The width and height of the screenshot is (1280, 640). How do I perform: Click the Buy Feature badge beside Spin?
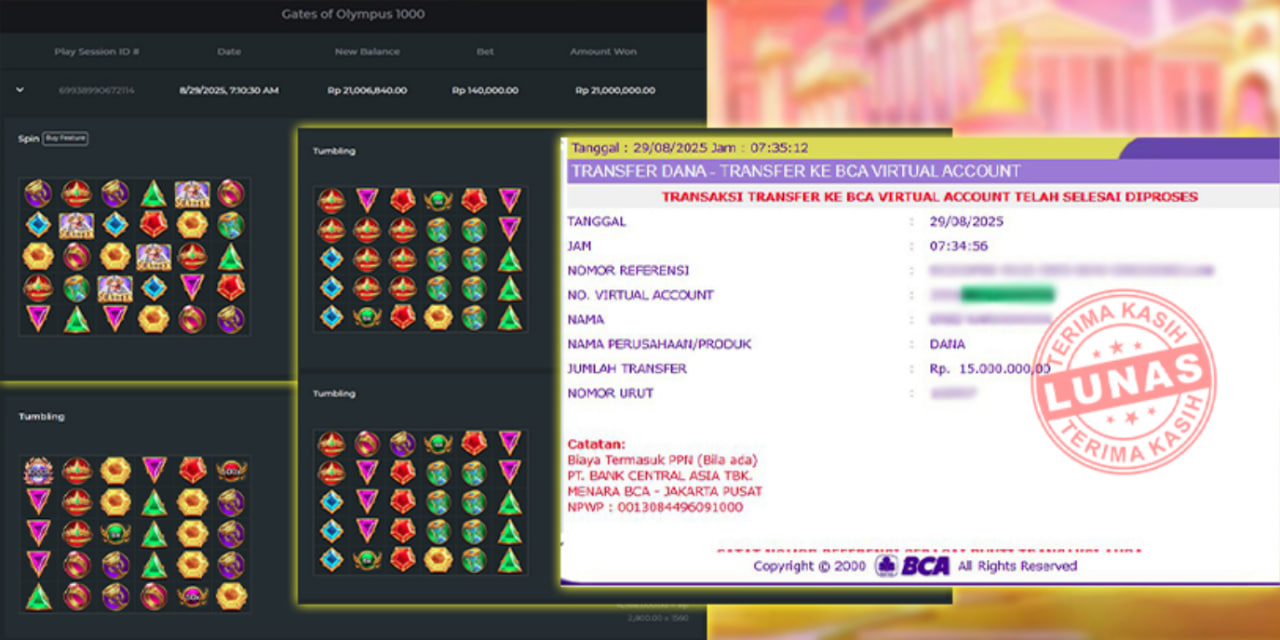pyautogui.click(x=65, y=138)
